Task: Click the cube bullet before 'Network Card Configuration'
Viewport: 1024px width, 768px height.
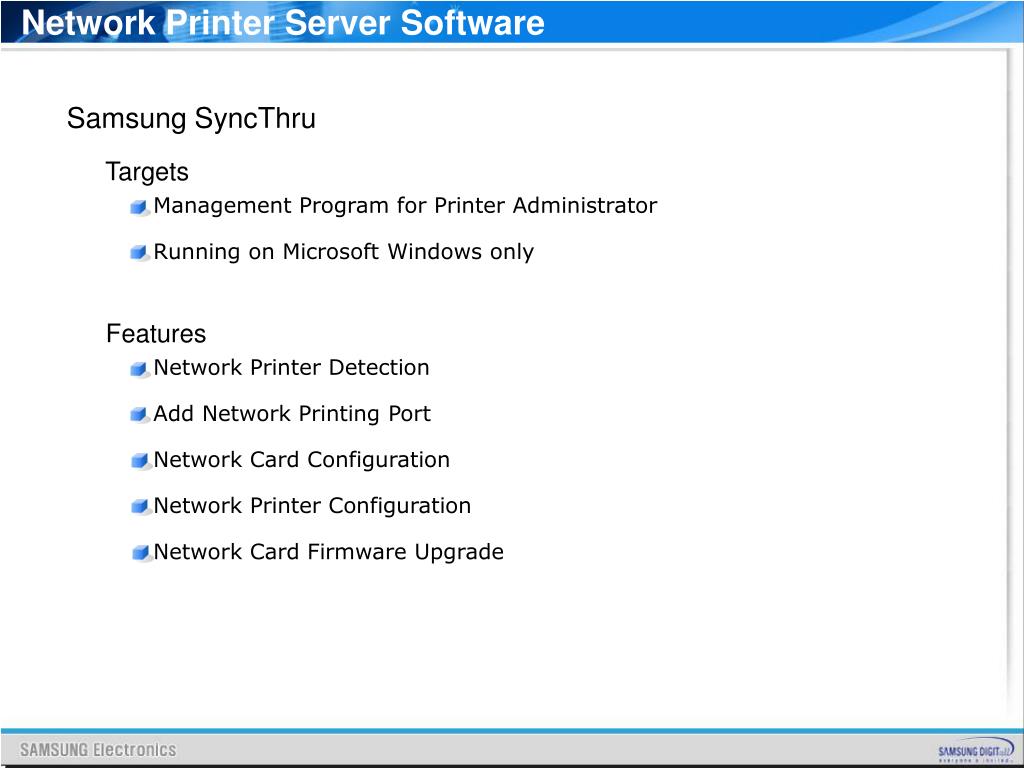Action: click(x=140, y=461)
